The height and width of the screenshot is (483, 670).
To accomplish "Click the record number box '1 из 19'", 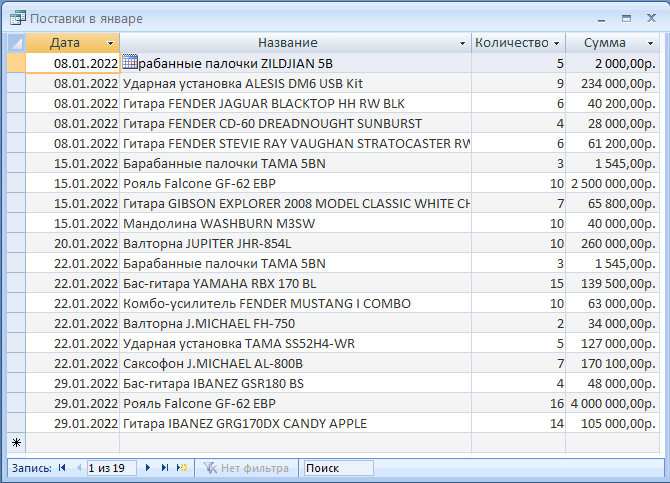I will tap(112, 468).
